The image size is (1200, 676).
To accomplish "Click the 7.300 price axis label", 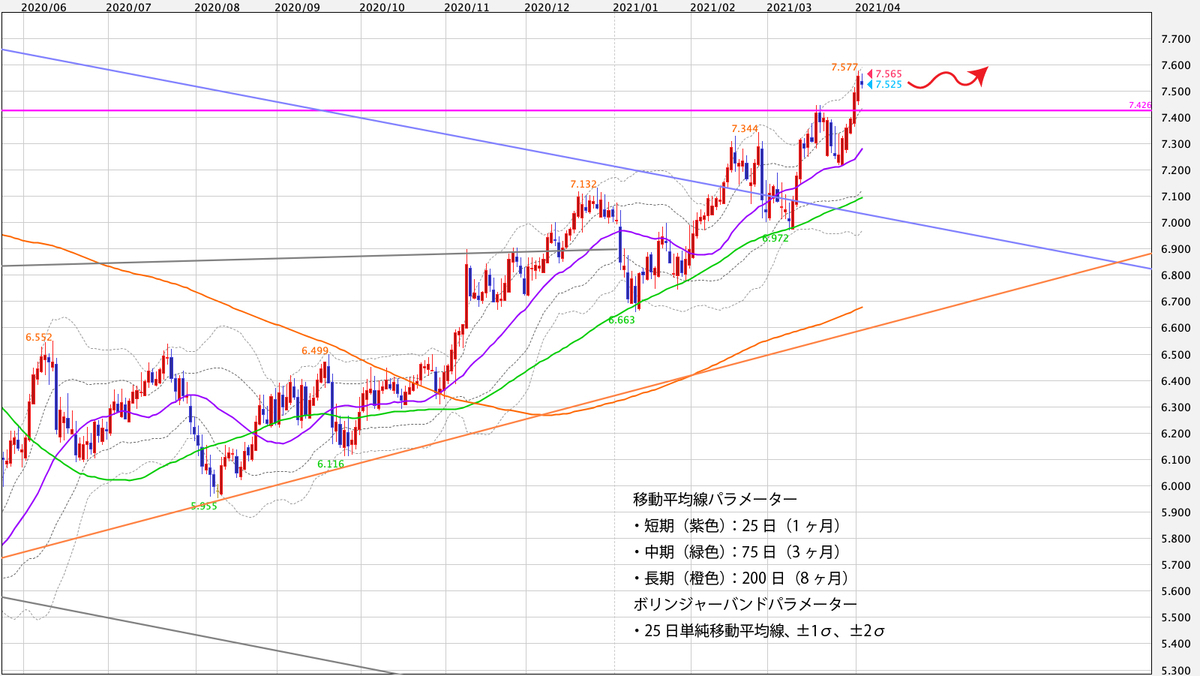I will (1174, 145).
